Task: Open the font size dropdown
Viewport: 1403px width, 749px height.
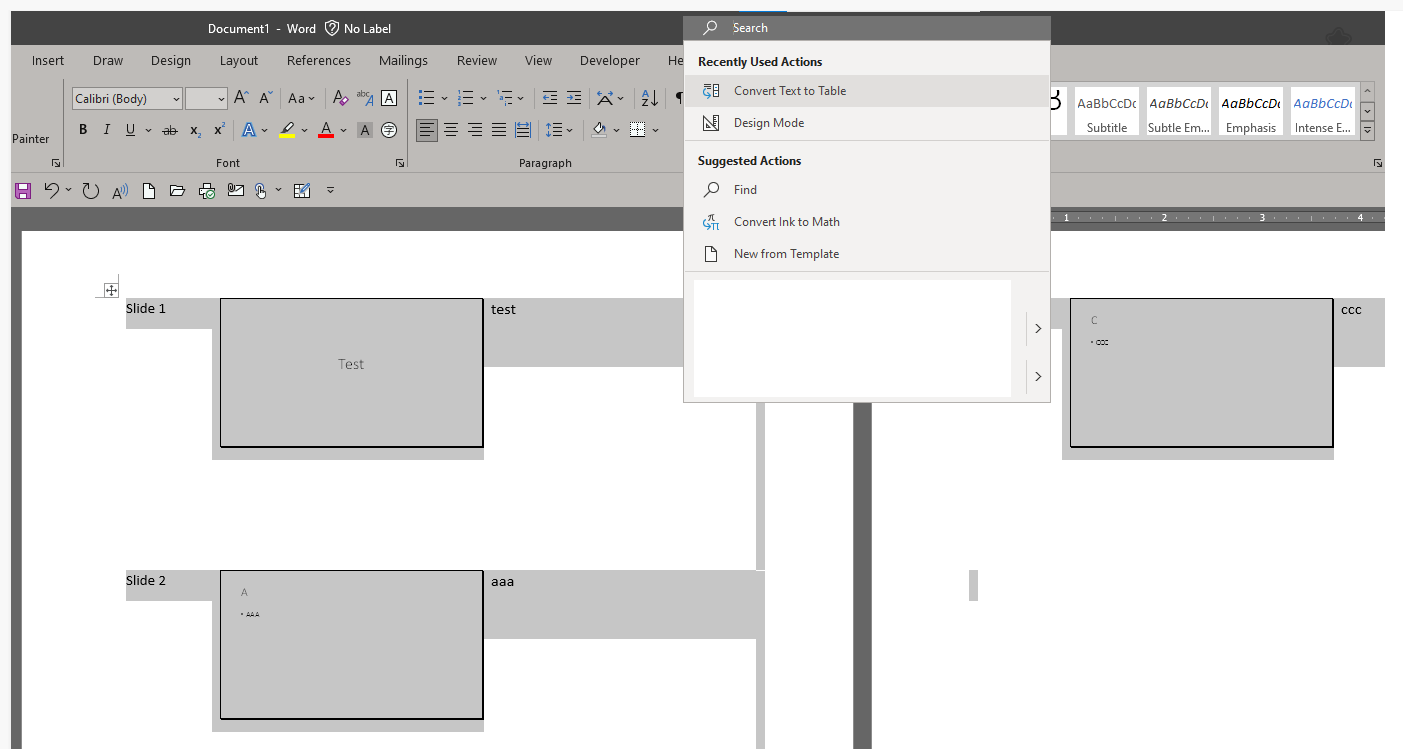Action: coord(221,98)
